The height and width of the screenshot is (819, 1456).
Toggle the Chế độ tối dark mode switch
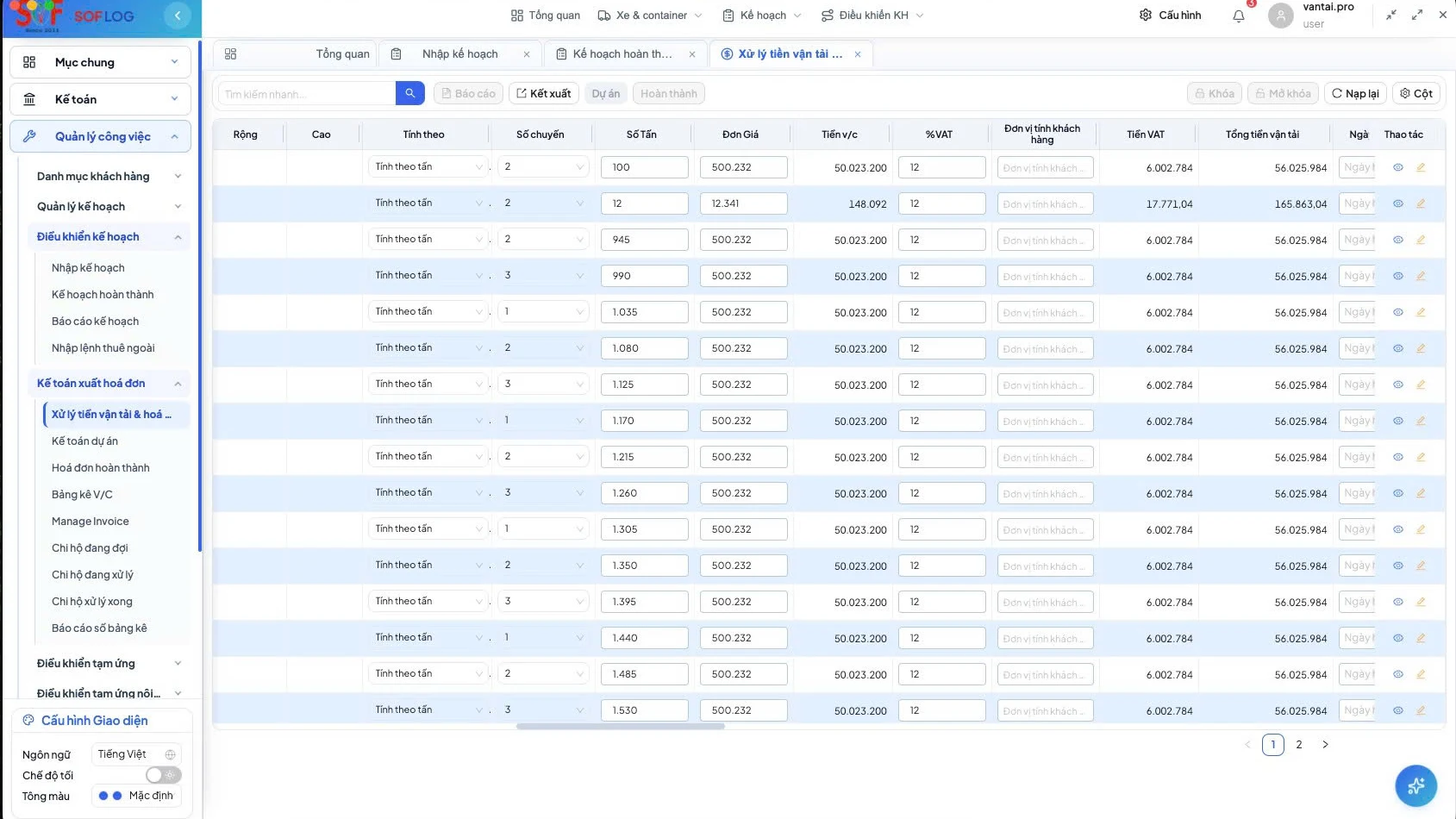click(x=163, y=775)
